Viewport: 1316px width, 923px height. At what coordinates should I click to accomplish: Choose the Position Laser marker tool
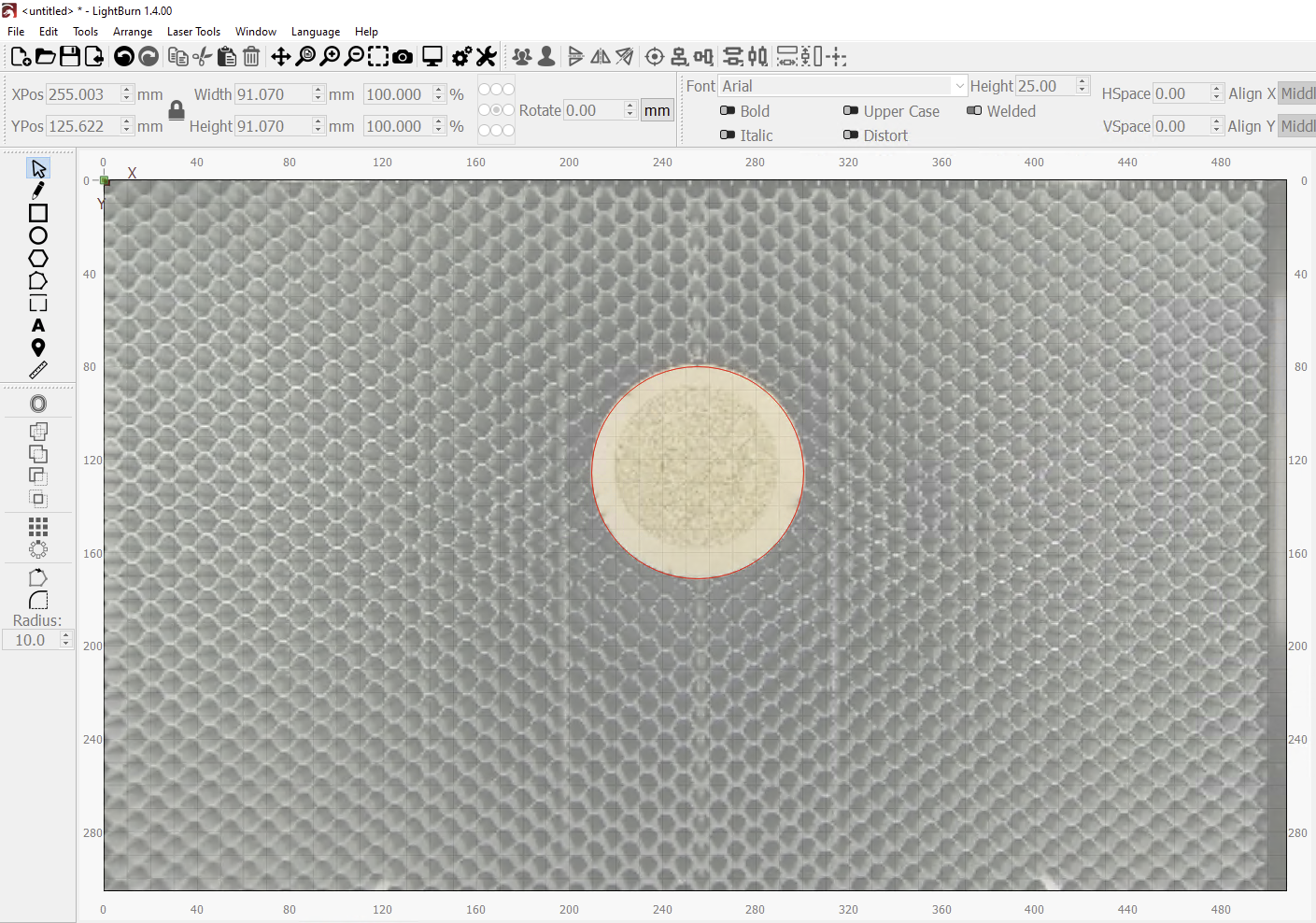[x=38, y=348]
